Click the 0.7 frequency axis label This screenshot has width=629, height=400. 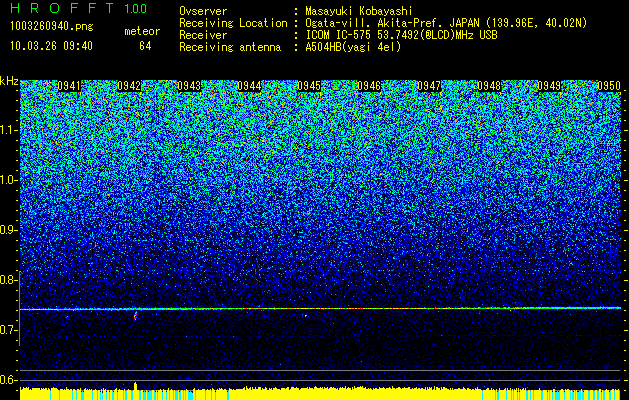pos(8,330)
